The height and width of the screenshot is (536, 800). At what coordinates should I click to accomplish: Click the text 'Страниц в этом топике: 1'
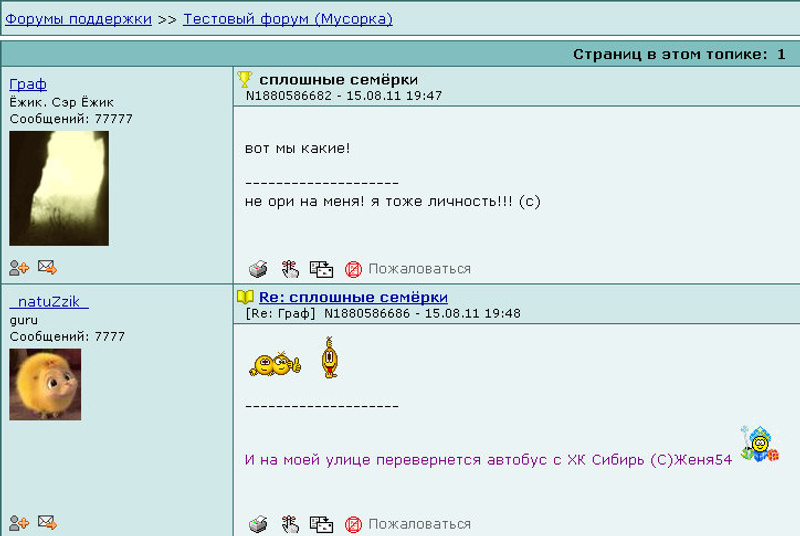(679, 54)
